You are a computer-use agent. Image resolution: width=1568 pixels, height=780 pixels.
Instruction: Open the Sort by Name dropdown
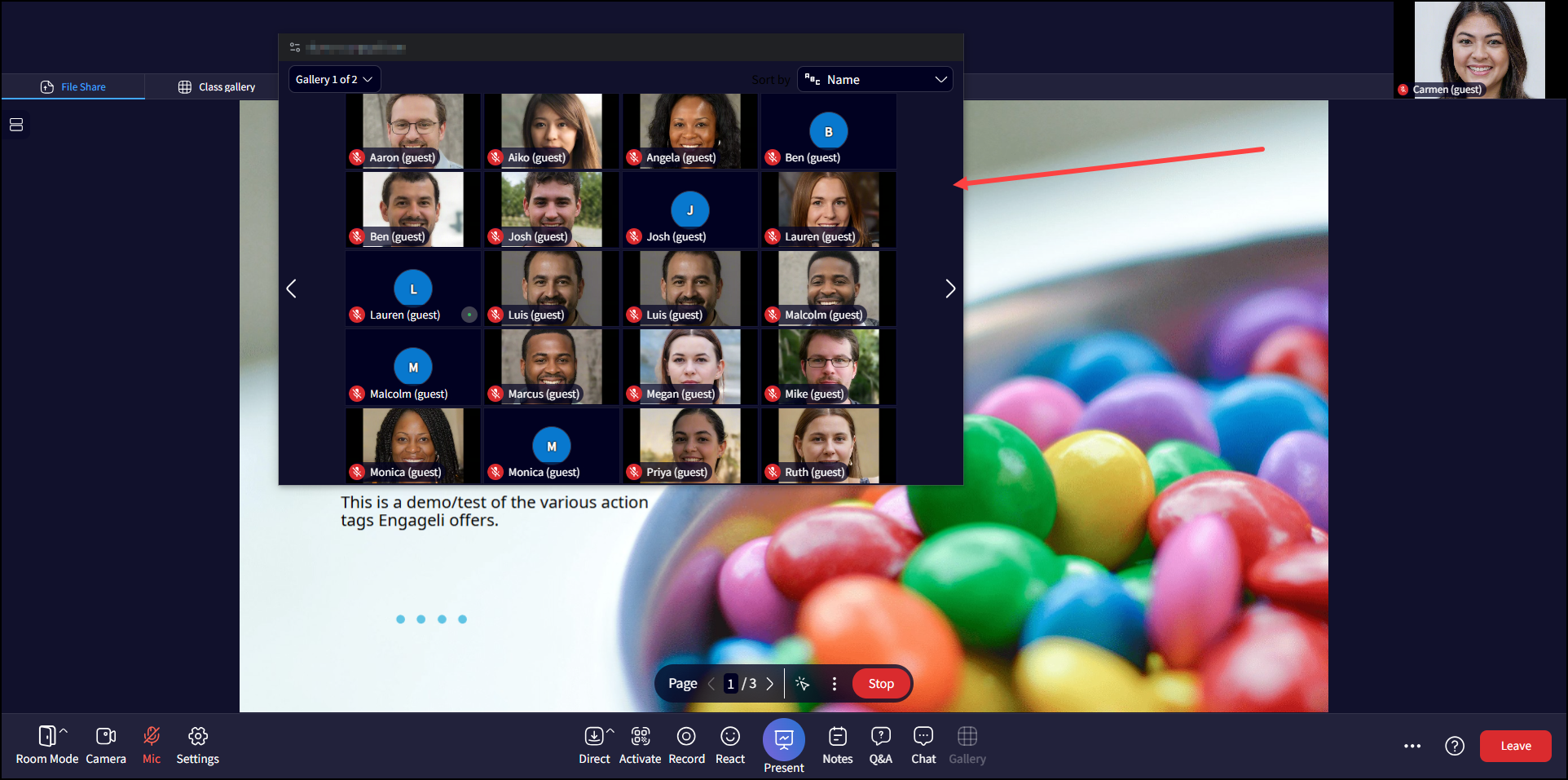[874, 79]
